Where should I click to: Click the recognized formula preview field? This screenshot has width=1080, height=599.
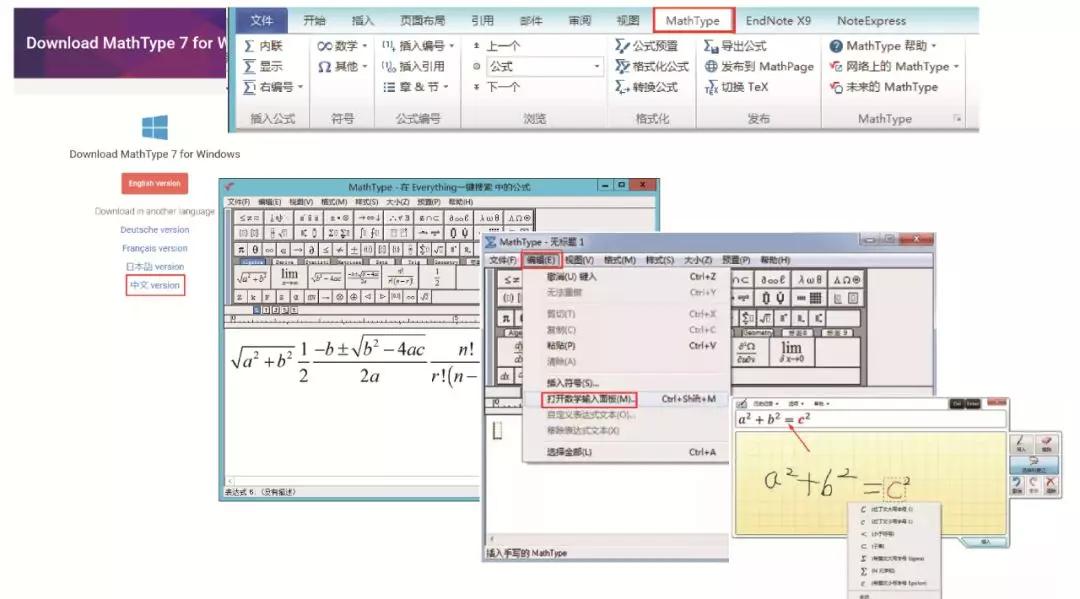871,419
